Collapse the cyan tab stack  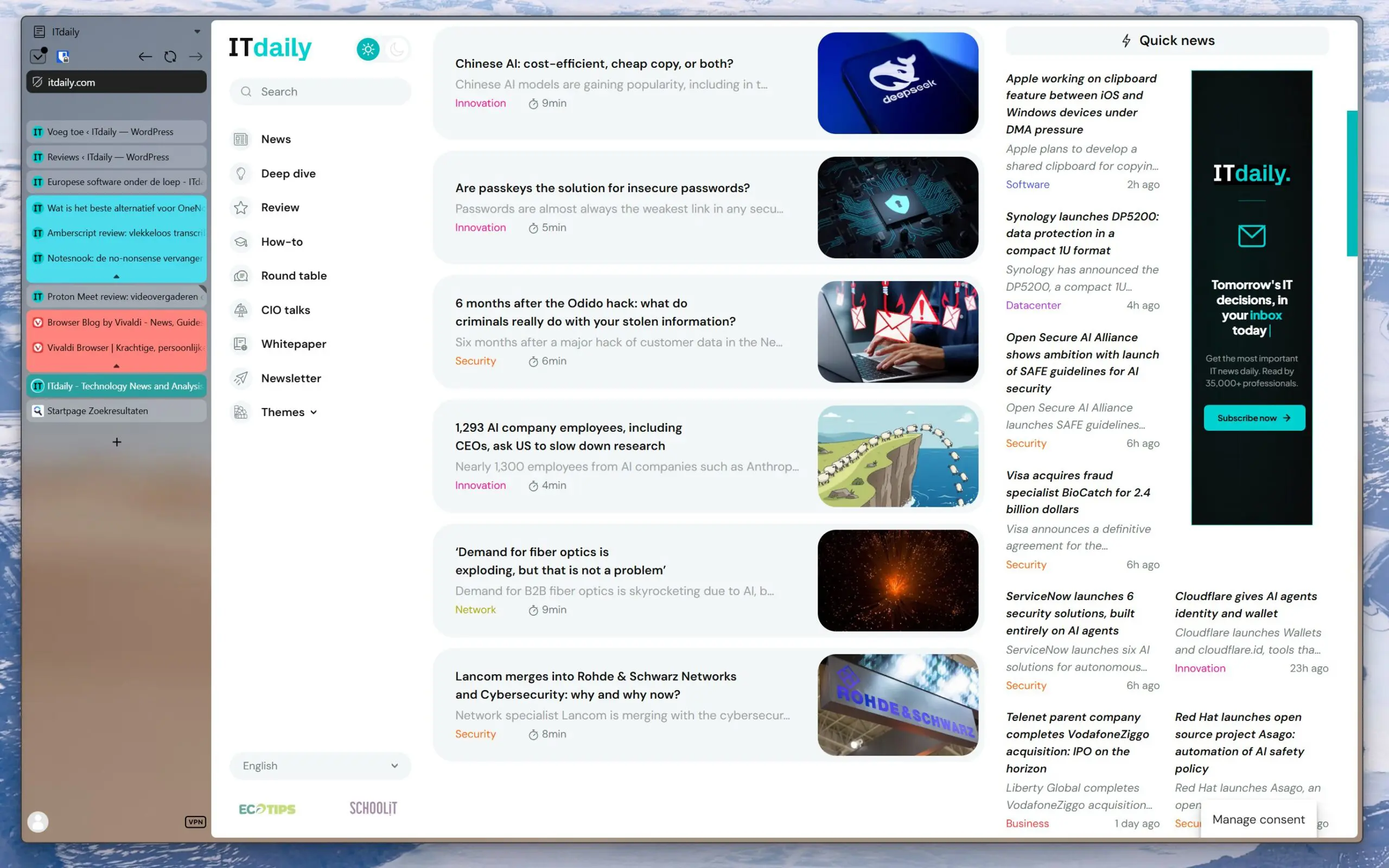click(117, 277)
